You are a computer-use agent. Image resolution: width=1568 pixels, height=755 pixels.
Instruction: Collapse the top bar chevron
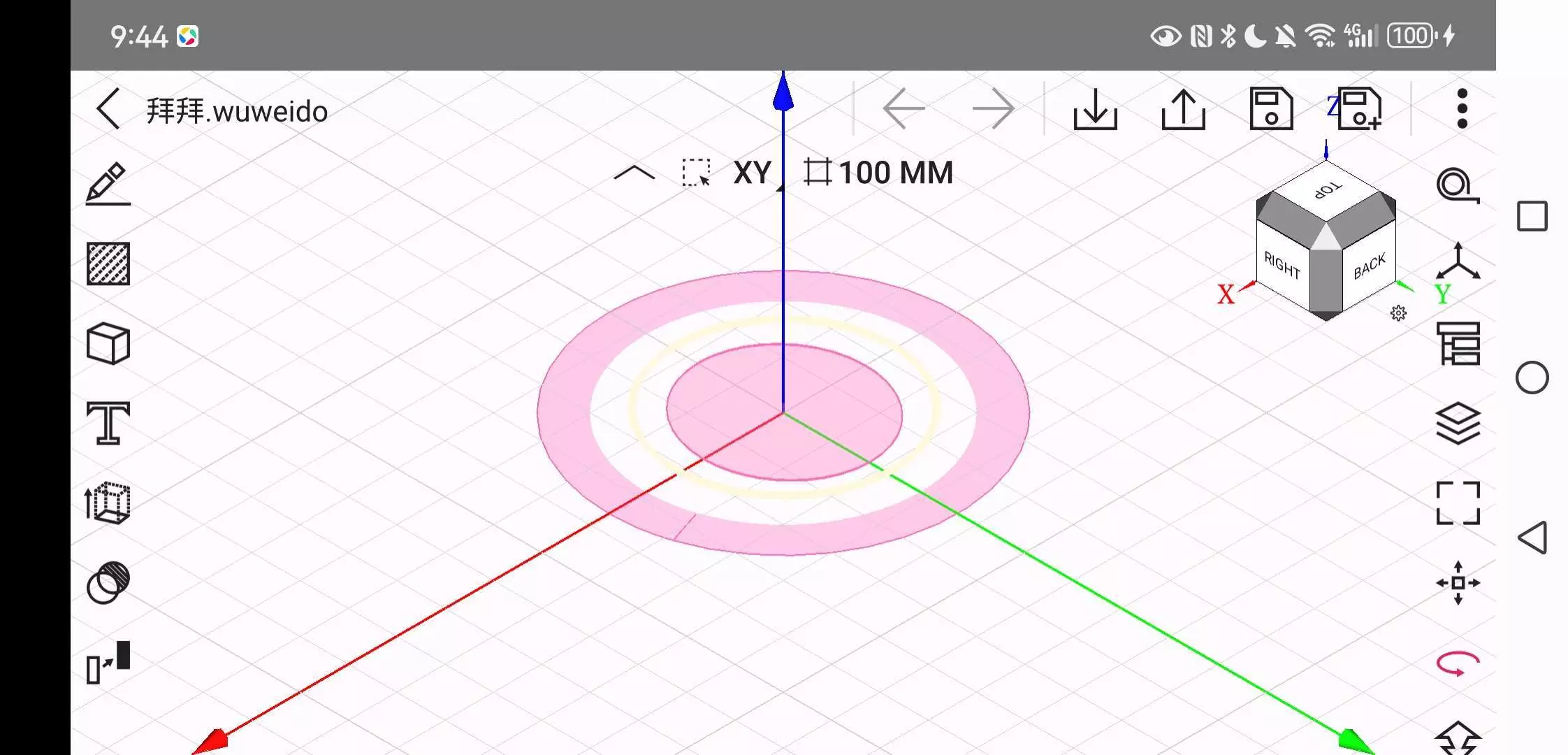[634, 173]
